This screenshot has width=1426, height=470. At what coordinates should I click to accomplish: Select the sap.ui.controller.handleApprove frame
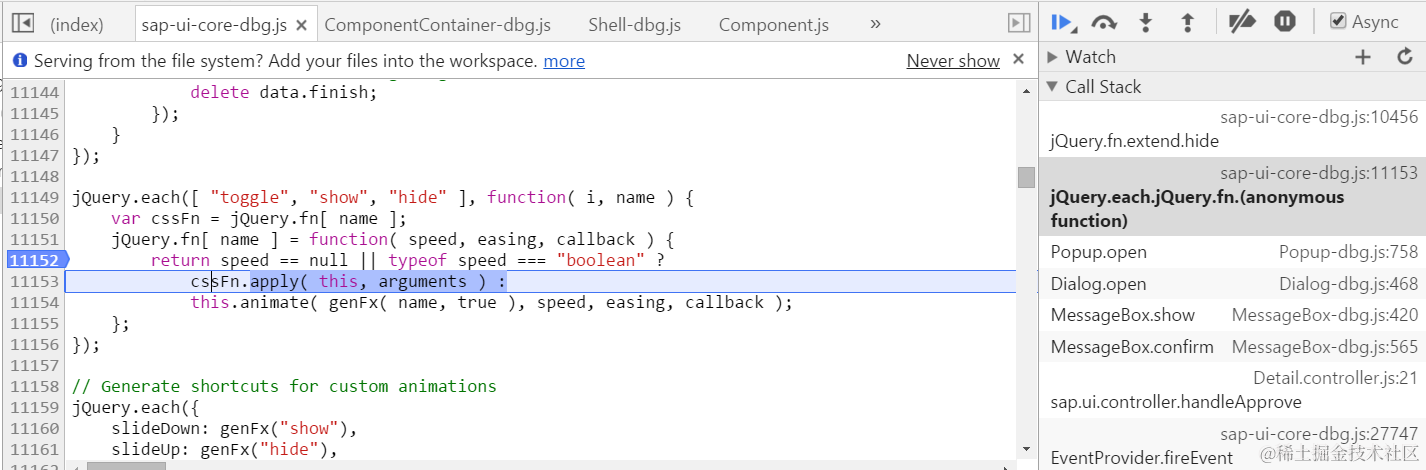coord(1233,390)
